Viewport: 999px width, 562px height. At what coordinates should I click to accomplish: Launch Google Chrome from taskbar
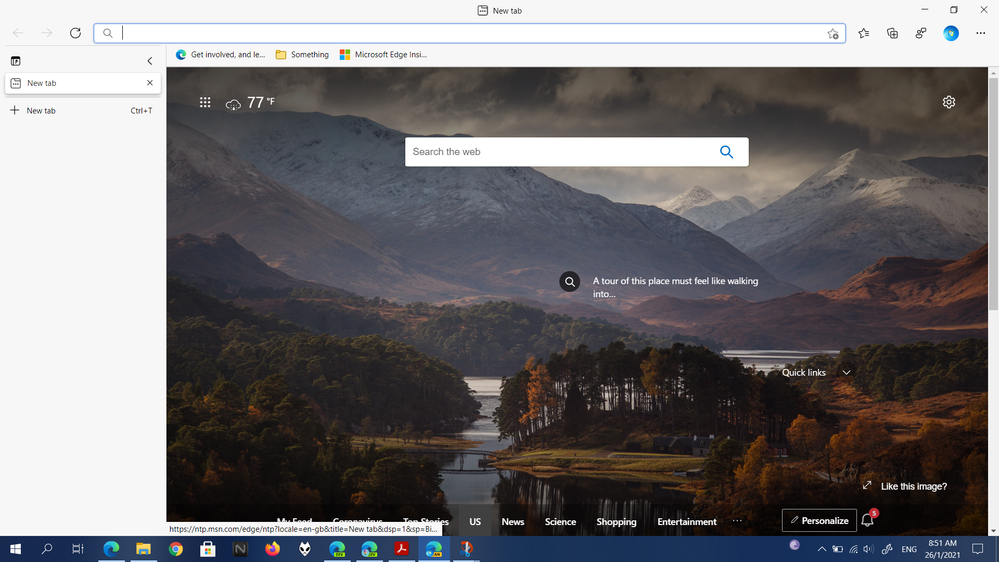[x=176, y=549]
